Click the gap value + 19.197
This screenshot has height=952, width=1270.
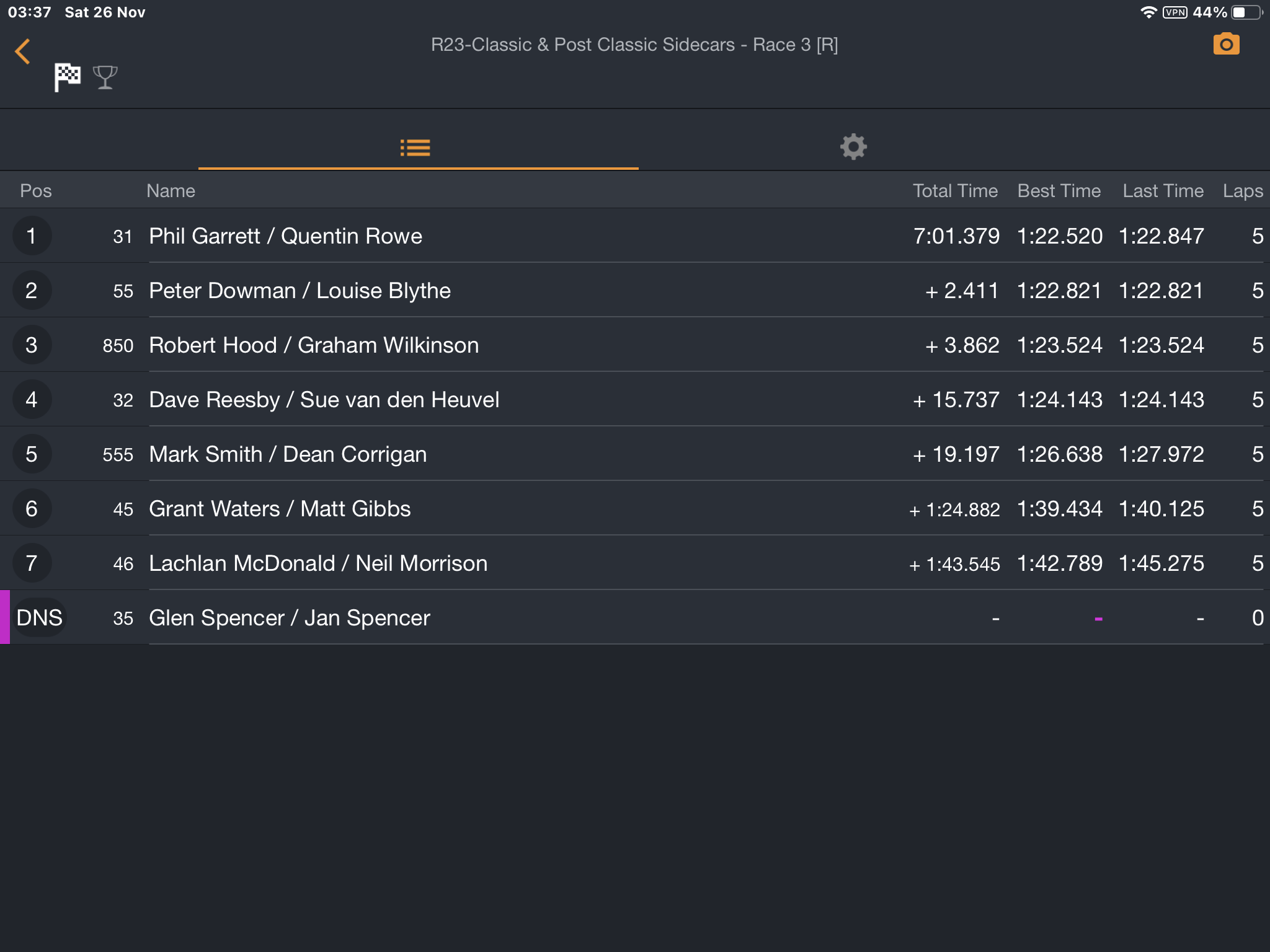956,454
